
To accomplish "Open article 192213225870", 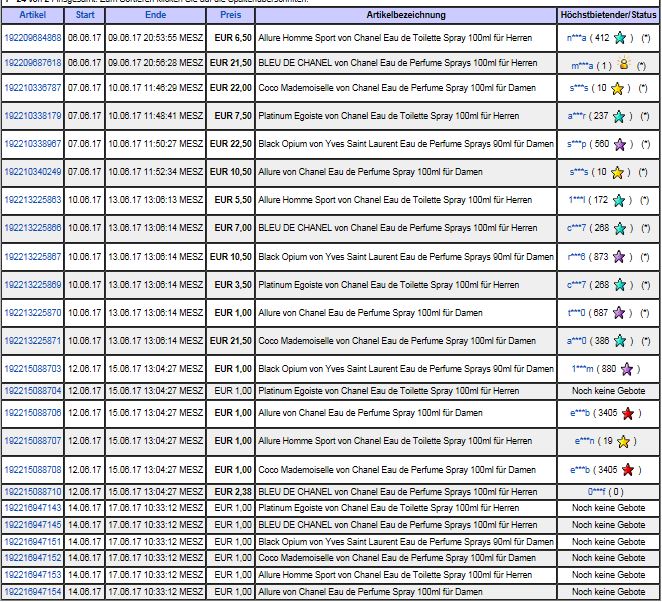I will point(33,313).
